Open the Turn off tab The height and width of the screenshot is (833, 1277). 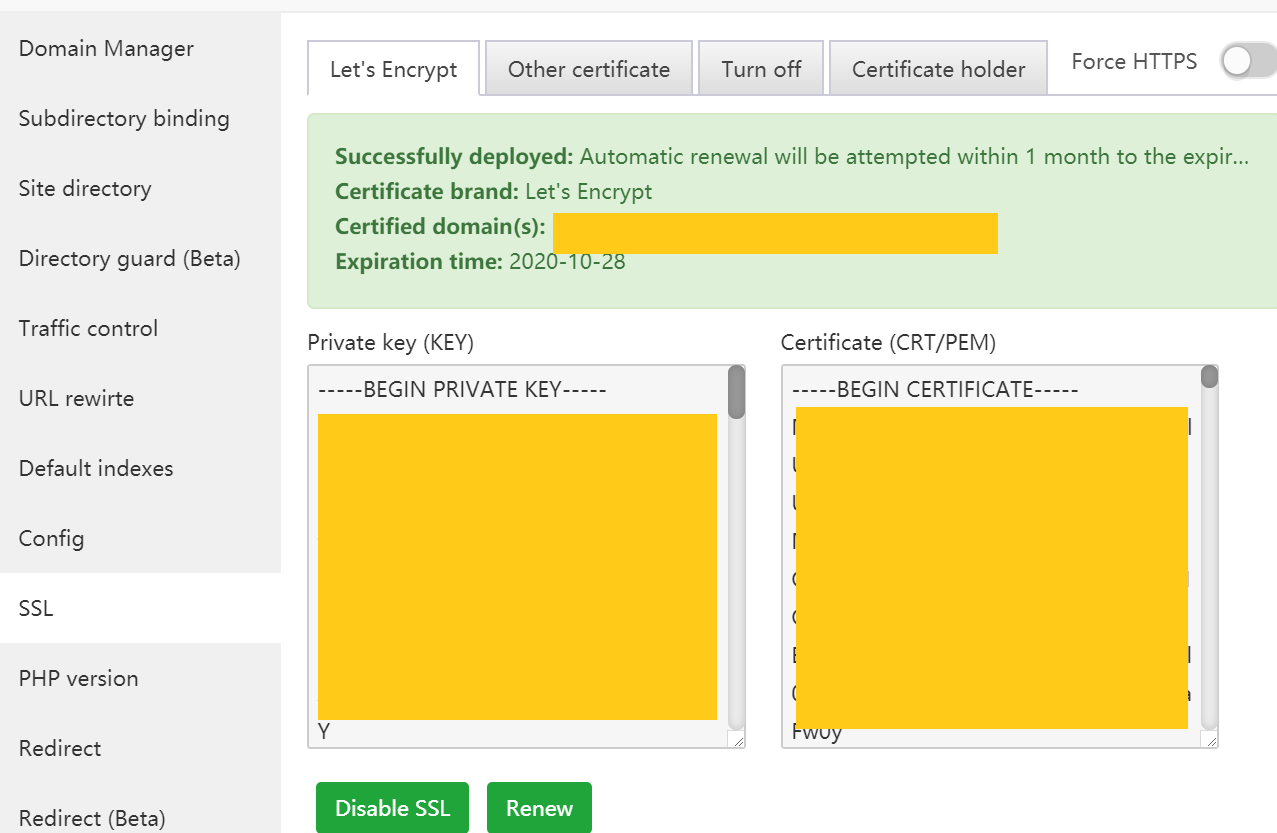pyautogui.click(x=761, y=69)
